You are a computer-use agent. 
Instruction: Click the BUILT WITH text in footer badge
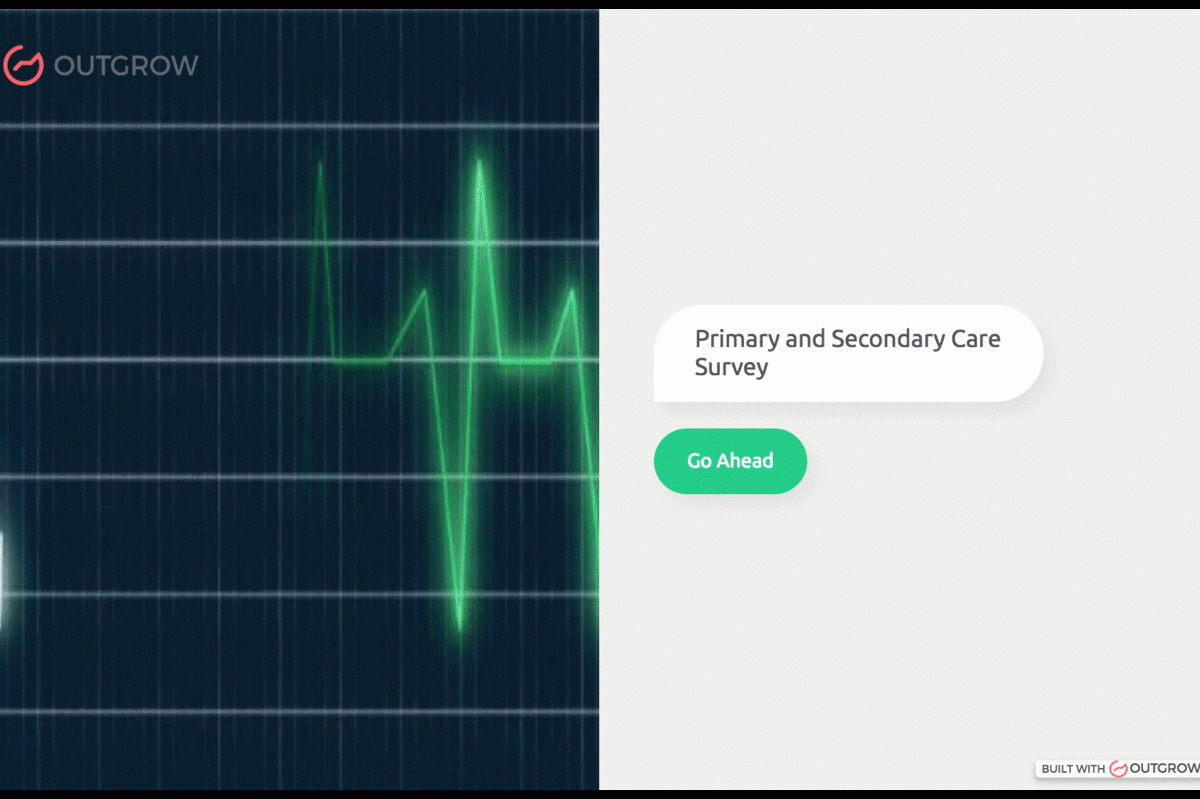(x=1072, y=769)
